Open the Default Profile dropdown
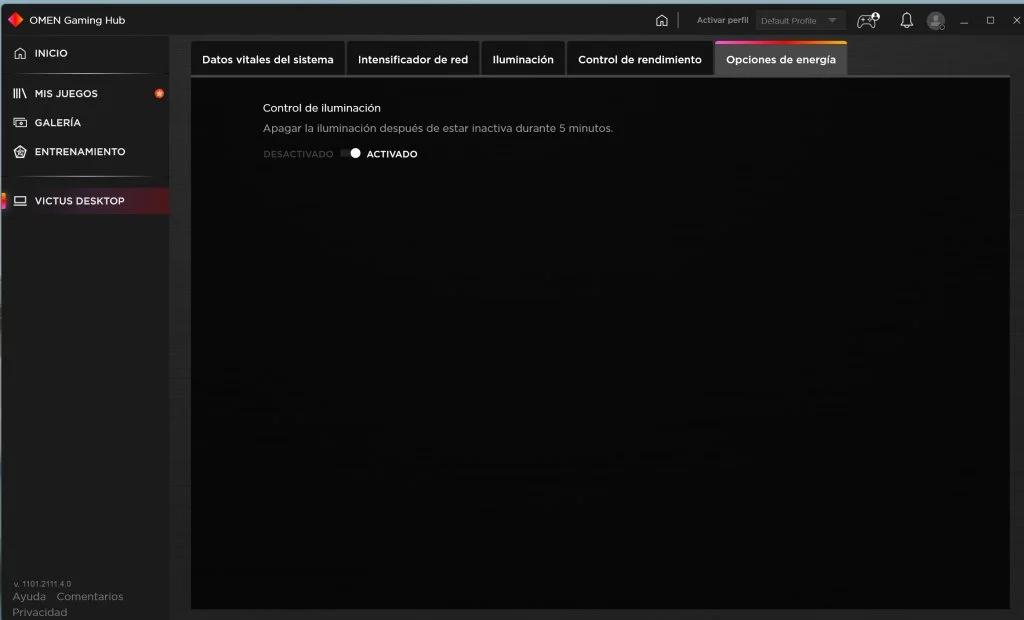 (x=800, y=20)
